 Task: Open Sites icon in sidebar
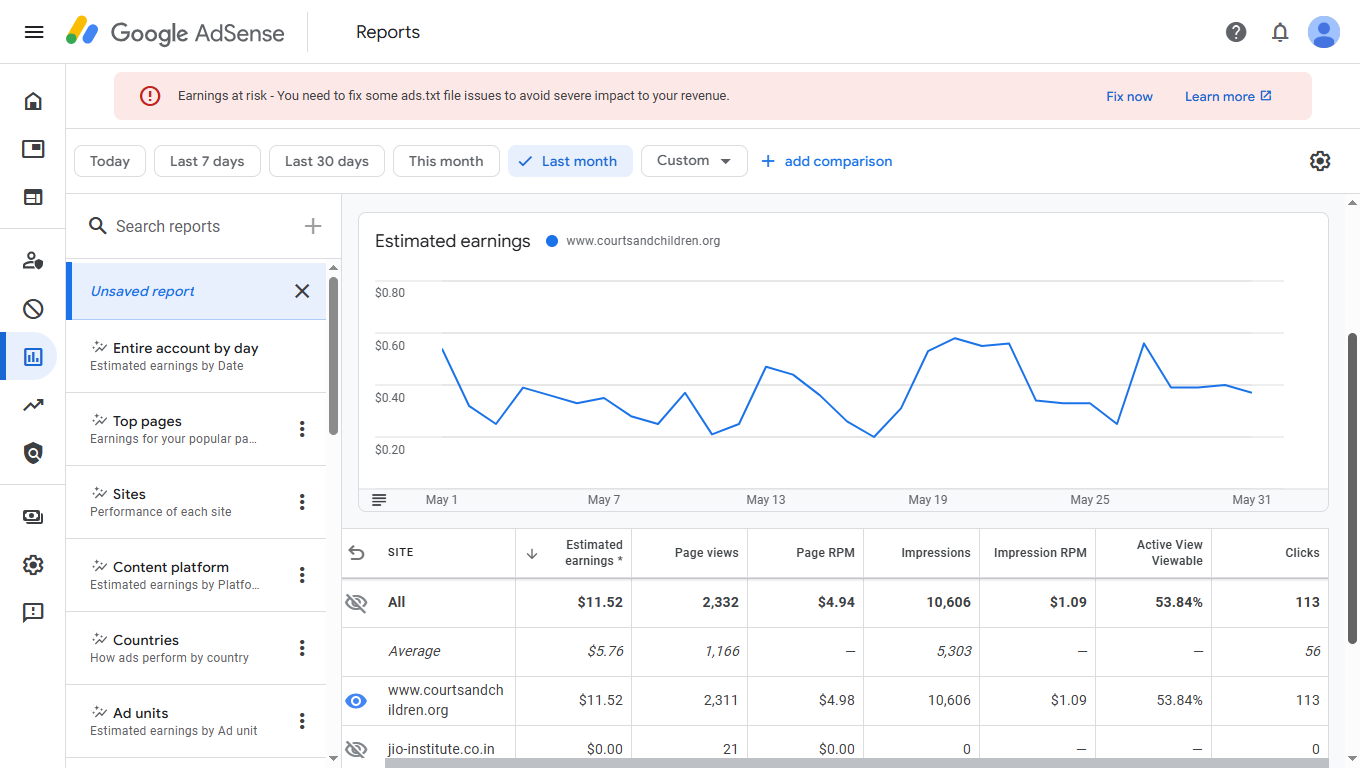33,197
